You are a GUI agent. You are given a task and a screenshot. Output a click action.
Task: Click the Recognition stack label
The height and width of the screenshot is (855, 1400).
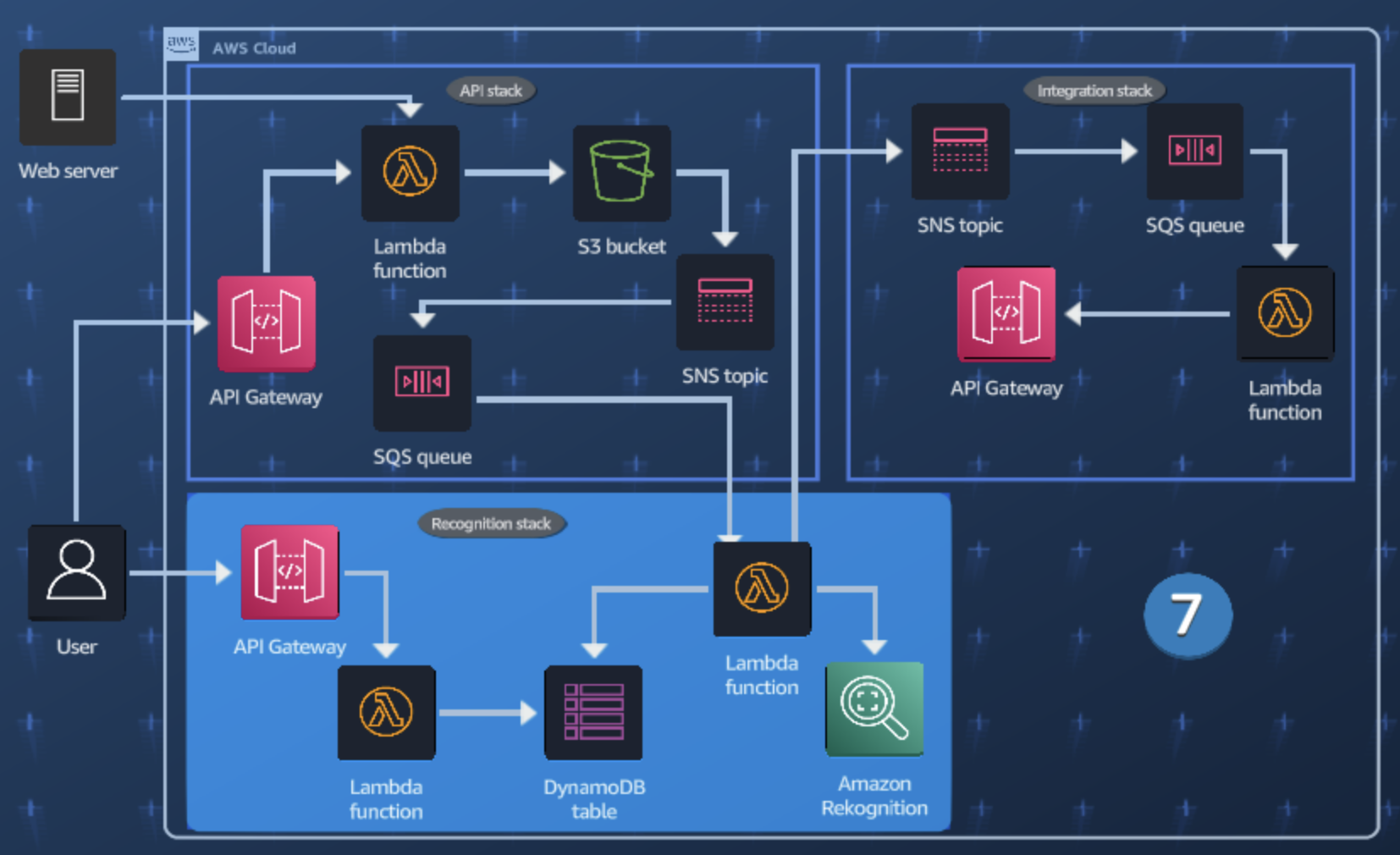[x=491, y=524]
